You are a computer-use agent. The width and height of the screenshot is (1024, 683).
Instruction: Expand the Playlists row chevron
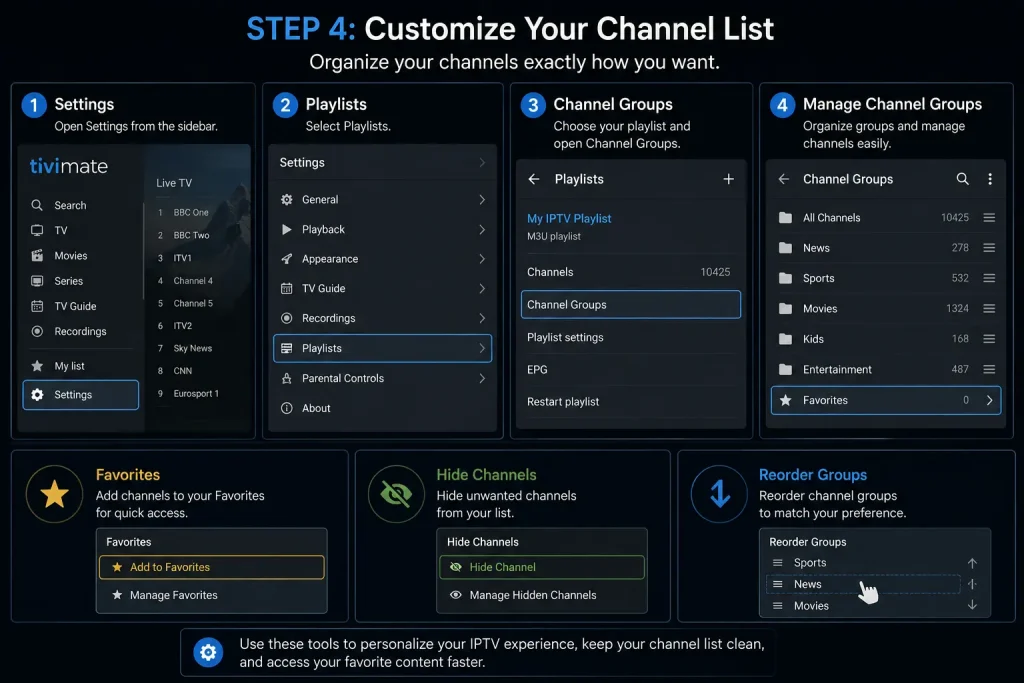click(482, 348)
